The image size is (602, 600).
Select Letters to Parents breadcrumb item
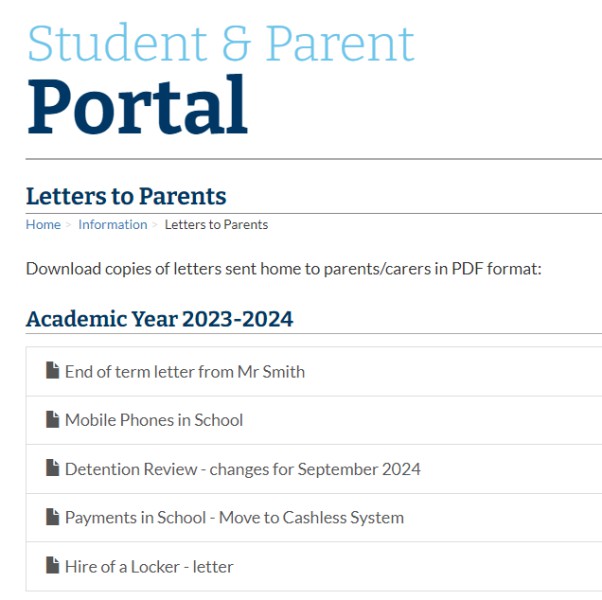click(216, 225)
